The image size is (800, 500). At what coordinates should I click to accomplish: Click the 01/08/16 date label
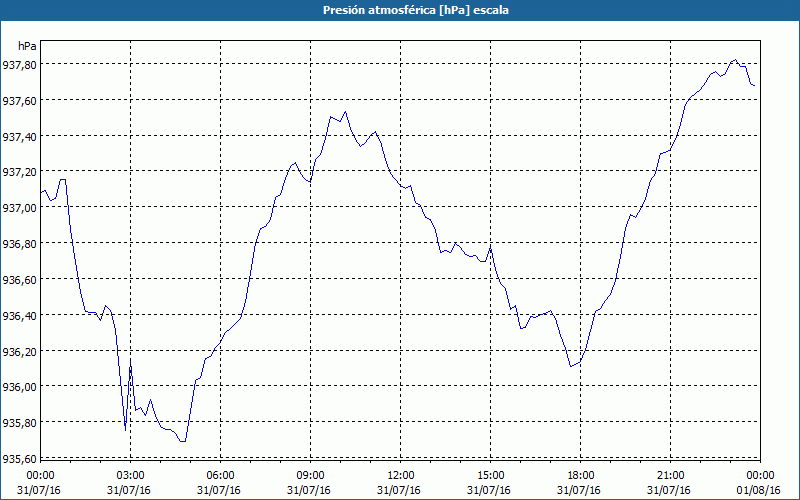click(x=758, y=490)
